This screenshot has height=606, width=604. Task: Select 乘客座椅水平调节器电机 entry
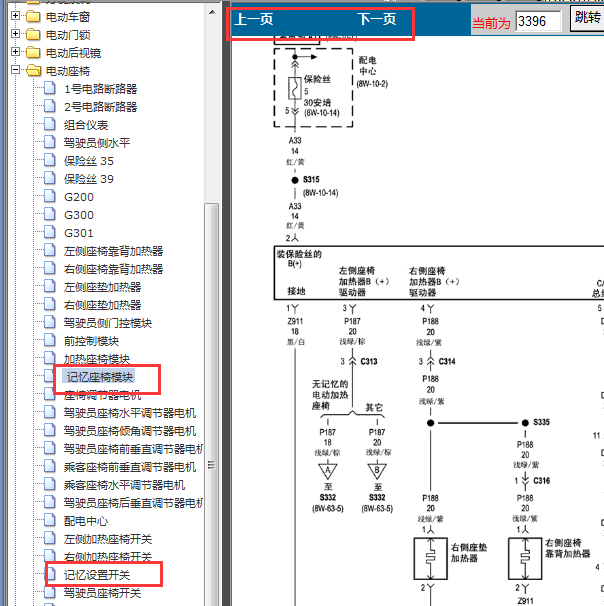pyautogui.click(x=124, y=485)
